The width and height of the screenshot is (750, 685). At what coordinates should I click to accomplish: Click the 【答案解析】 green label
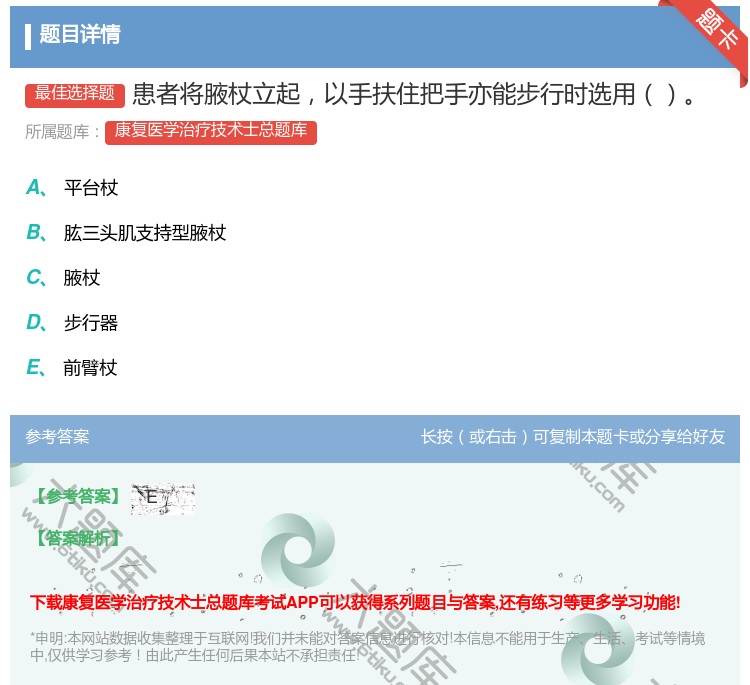point(78,539)
